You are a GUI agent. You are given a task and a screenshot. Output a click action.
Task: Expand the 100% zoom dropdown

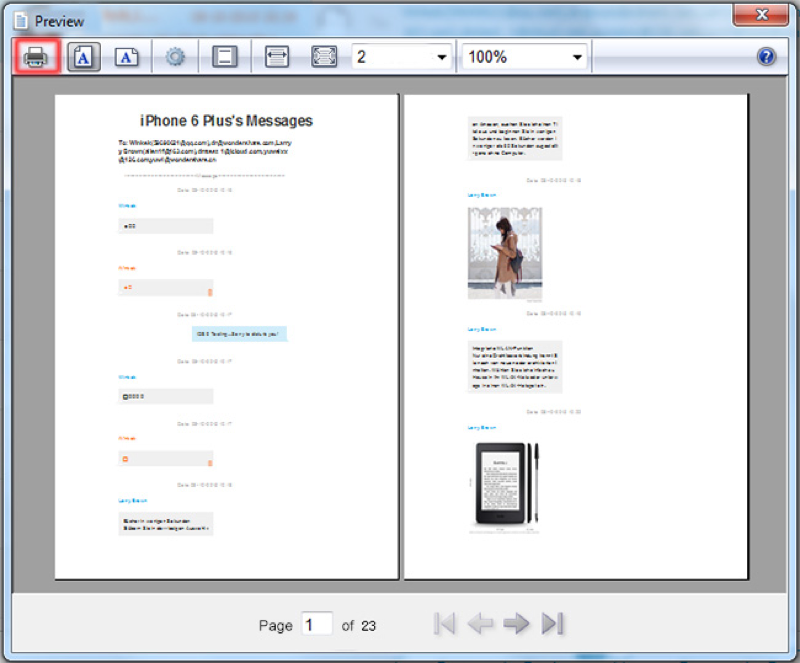577,57
